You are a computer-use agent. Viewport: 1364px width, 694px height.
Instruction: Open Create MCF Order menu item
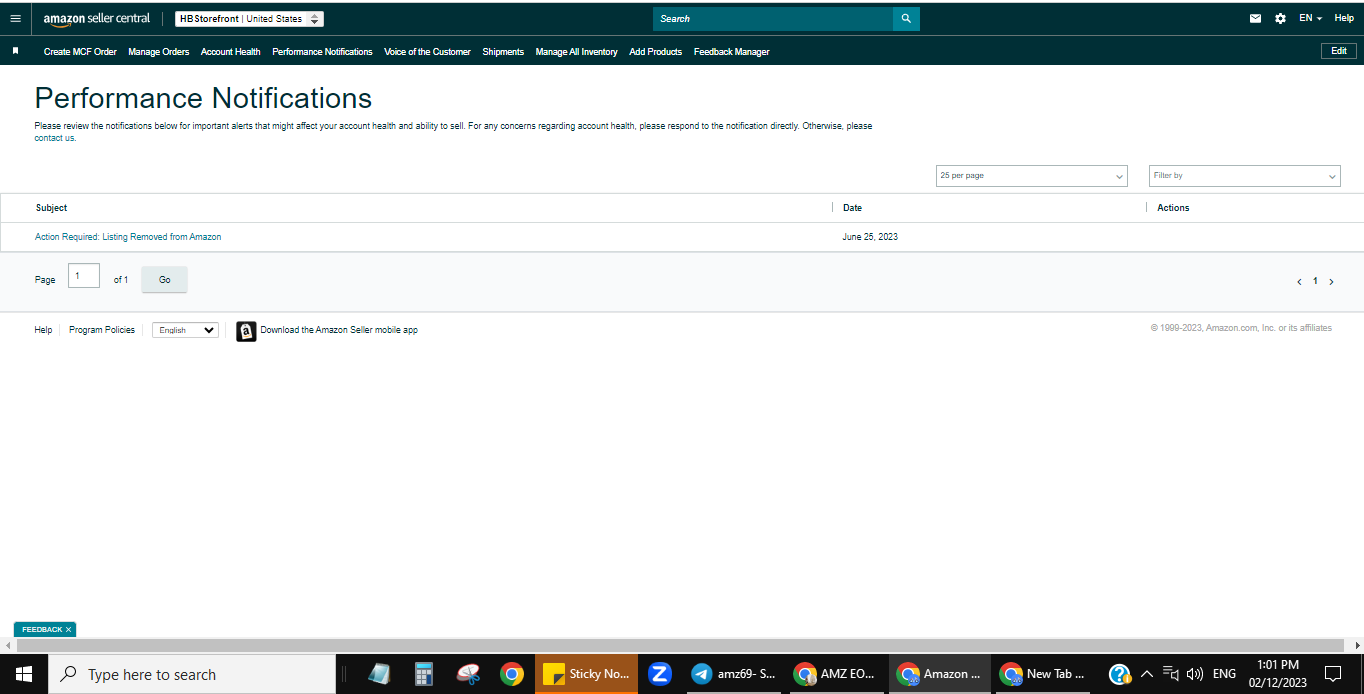80,52
